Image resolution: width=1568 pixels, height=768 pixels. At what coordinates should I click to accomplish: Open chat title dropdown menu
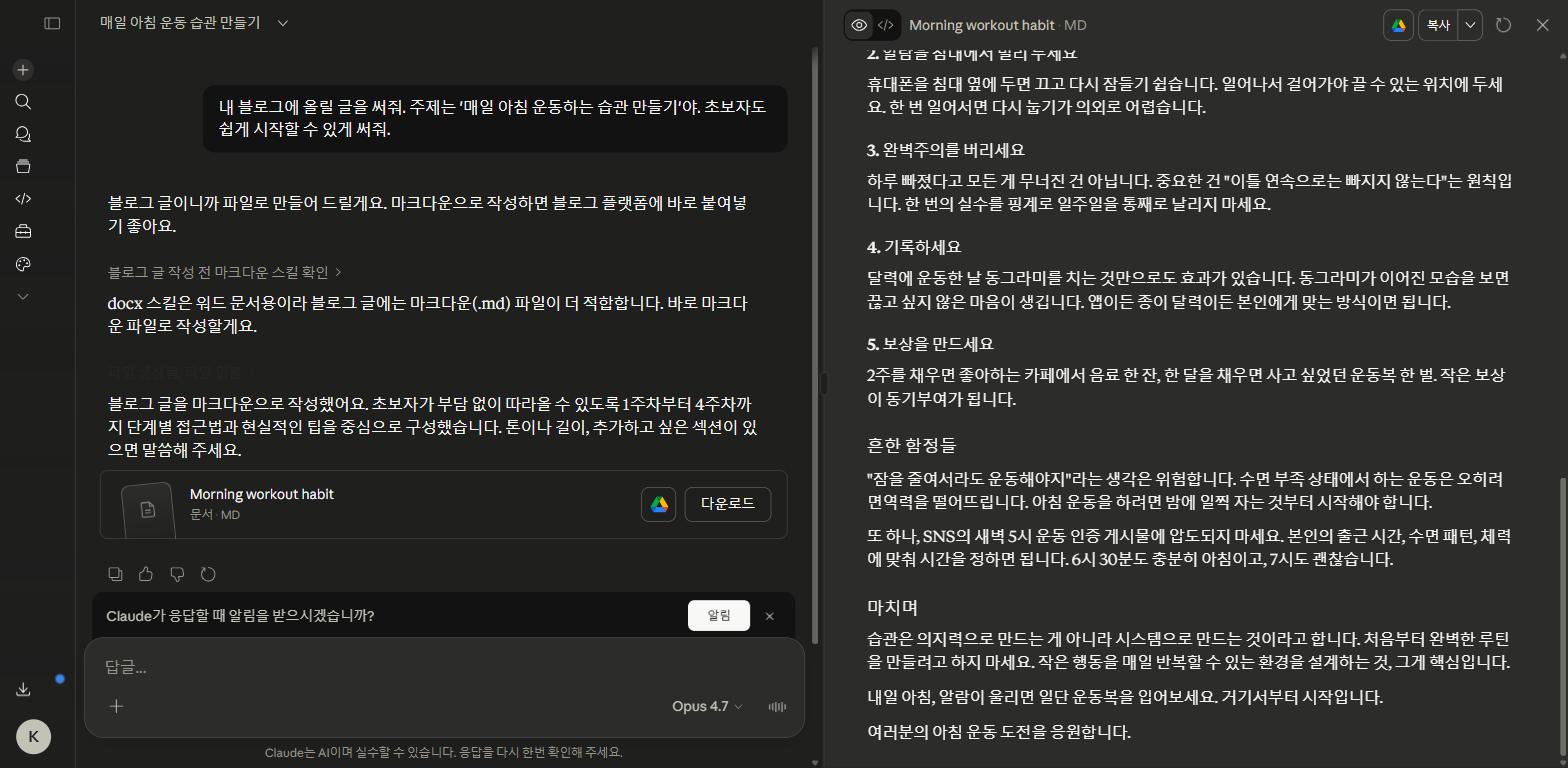click(x=282, y=23)
